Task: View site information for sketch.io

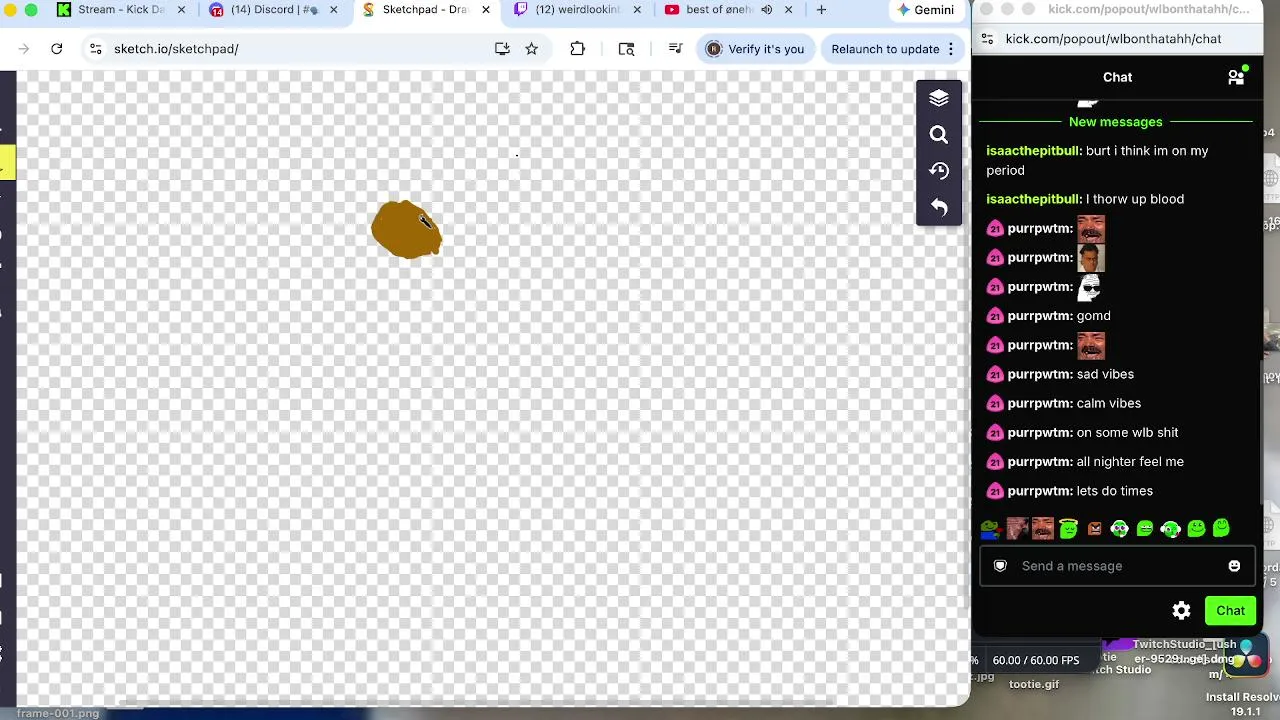Action: (96, 49)
